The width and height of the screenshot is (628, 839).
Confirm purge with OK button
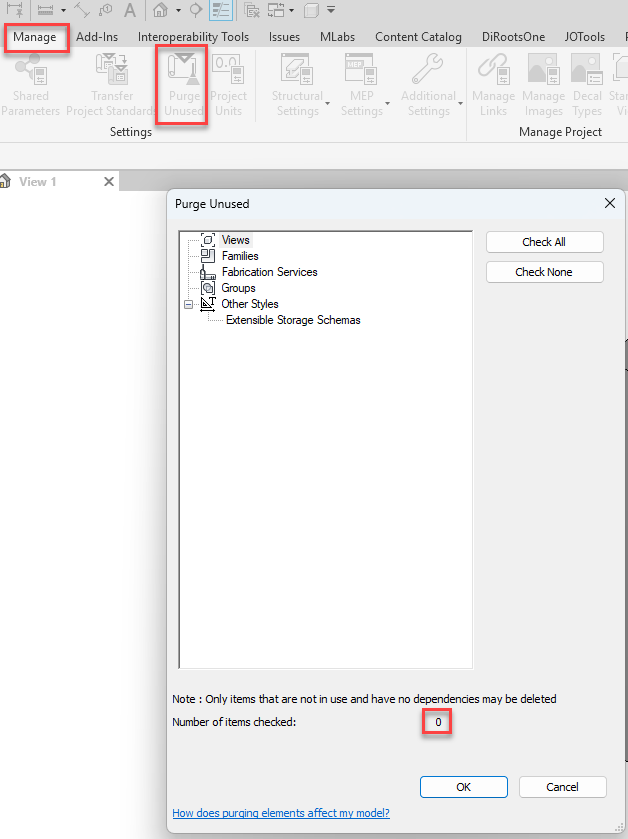pos(464,787)
